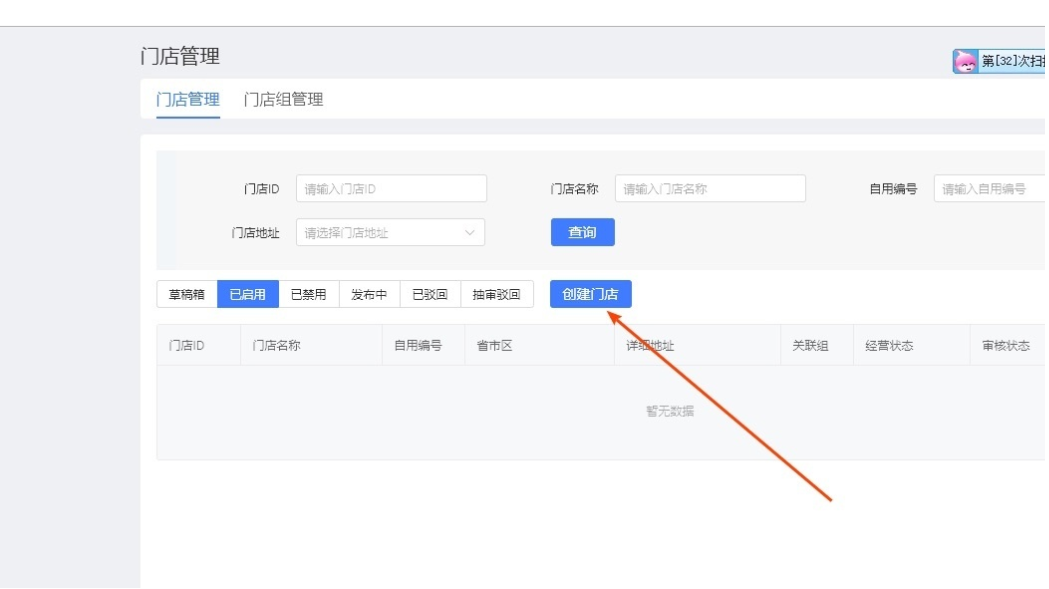This screenshot has height=589, width=1049.
Task: Select the 草稿箱 status filter
Action: tap(187, 294)
